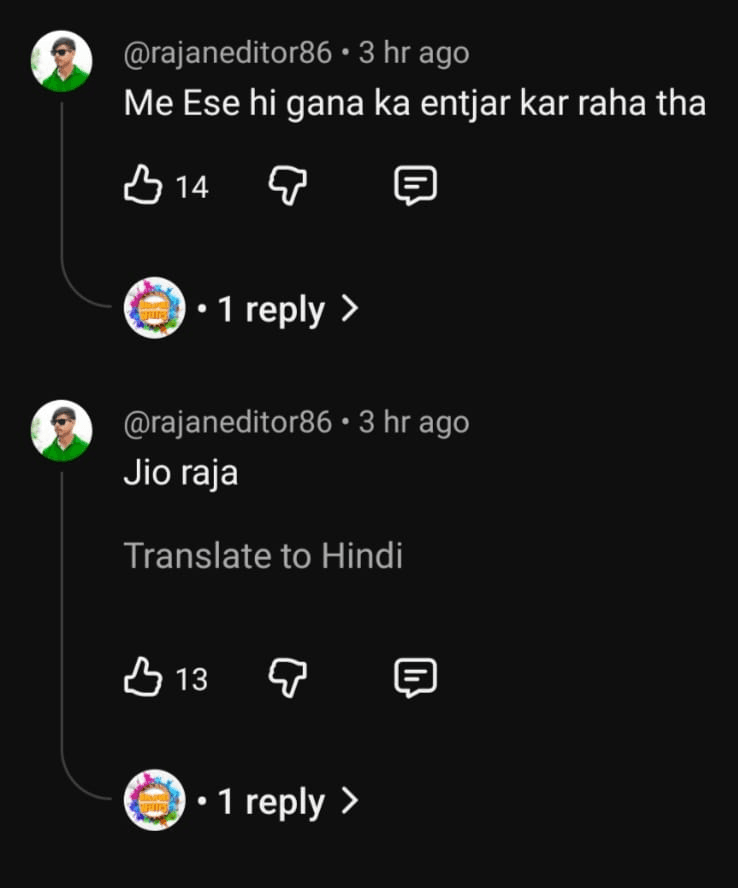Tap the "Jio raja" comment text
Image resolution: width=738 pixels, height=888 pixels.
point(181,473)
